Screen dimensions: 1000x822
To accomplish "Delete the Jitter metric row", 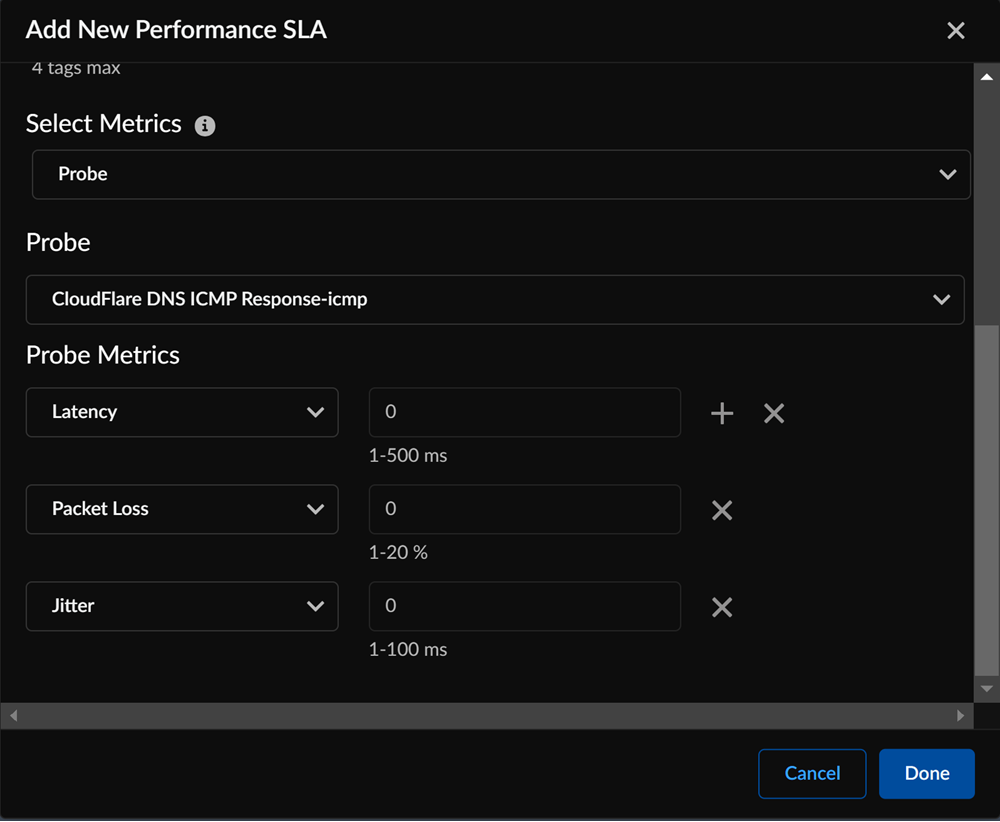I will [722, 607].
